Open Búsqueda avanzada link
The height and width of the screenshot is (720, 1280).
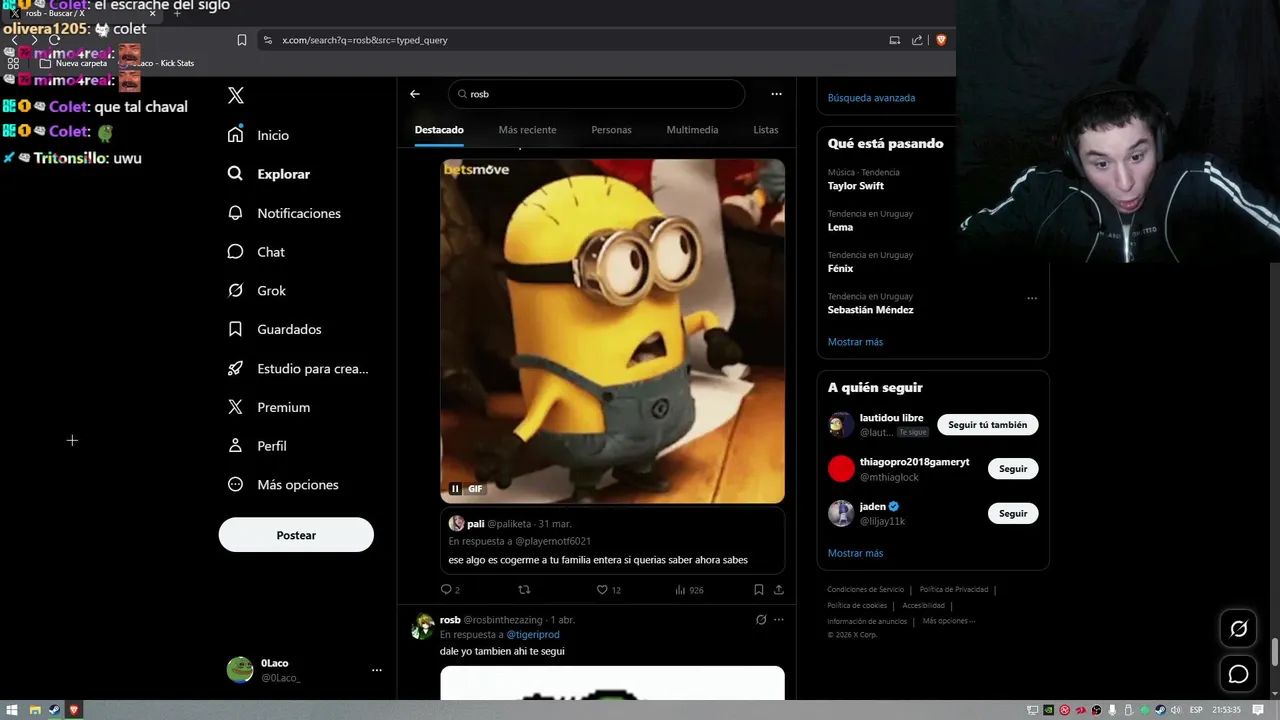point(871,98)
